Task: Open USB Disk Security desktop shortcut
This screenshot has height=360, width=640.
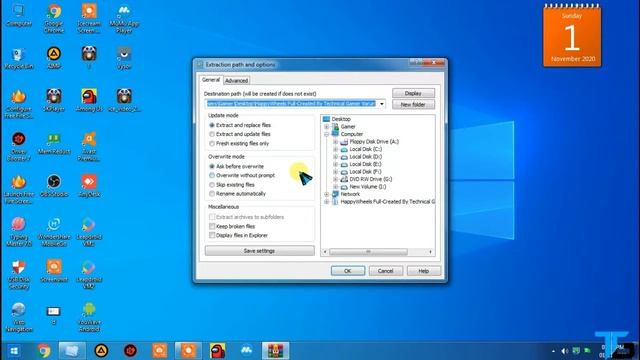Action: pos(19,274)
